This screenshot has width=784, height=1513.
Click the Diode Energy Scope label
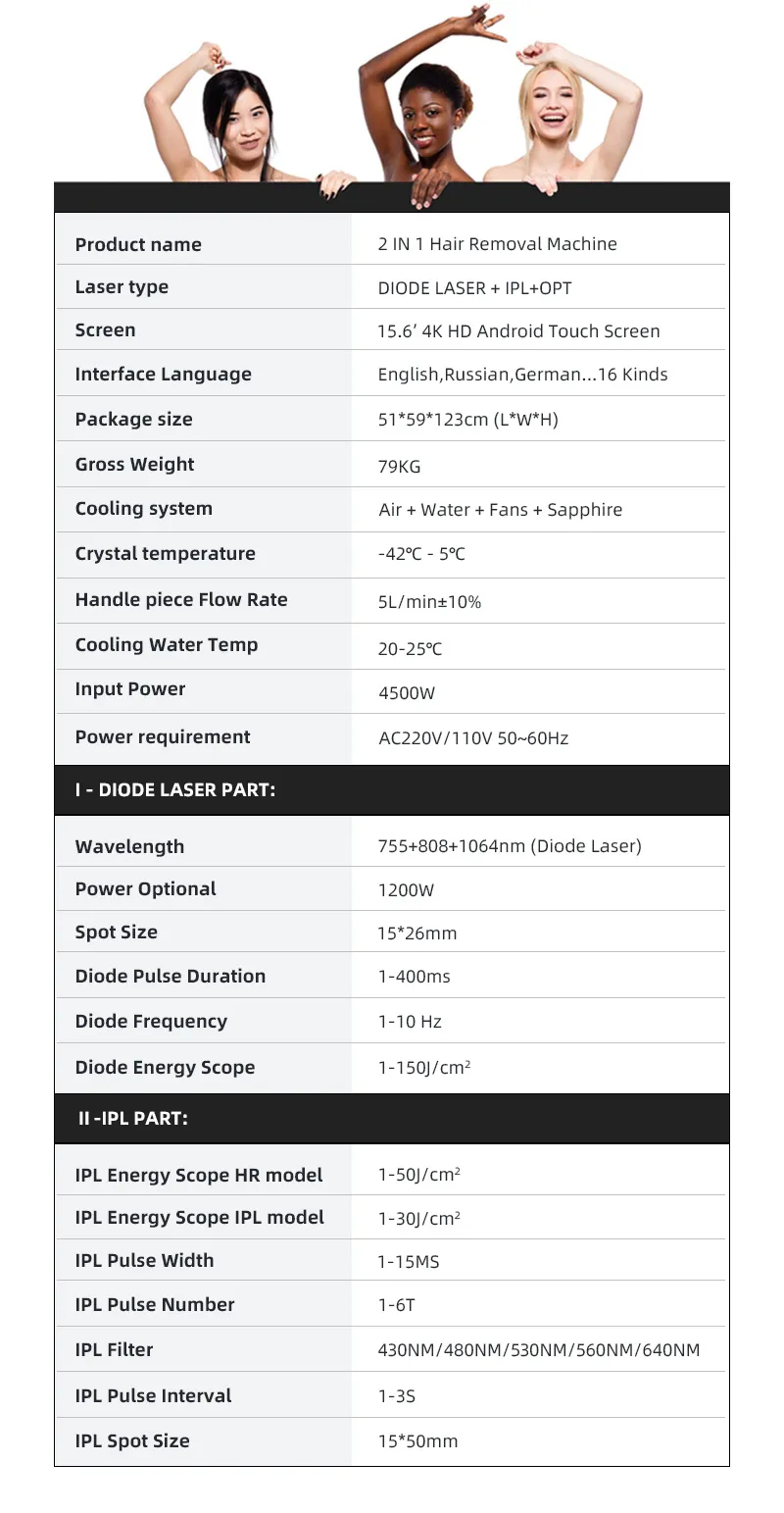click(165, 1067)
